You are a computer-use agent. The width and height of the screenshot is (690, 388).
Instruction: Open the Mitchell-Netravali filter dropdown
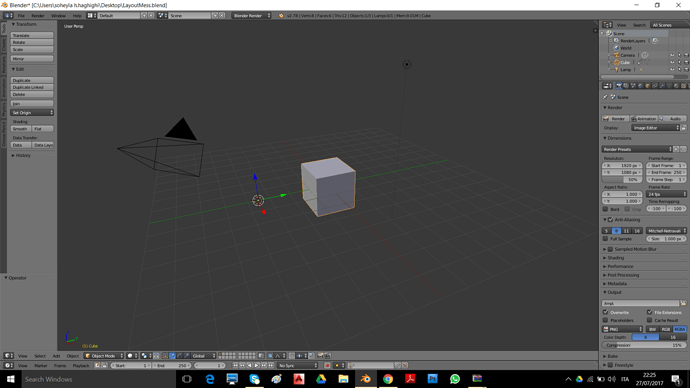coord(666,231)
